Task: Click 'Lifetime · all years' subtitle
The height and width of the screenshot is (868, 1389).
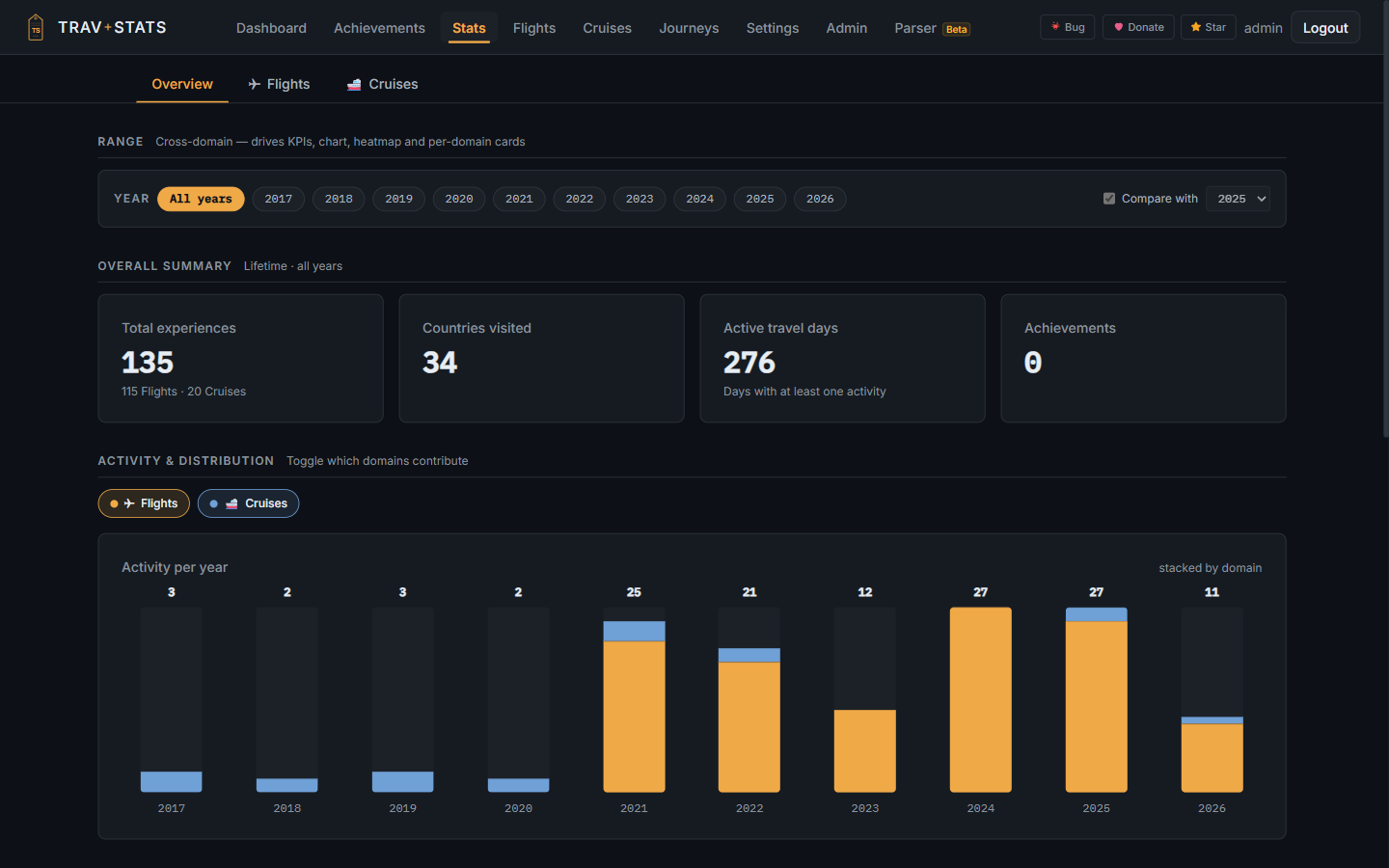Action: coord(293,266)
